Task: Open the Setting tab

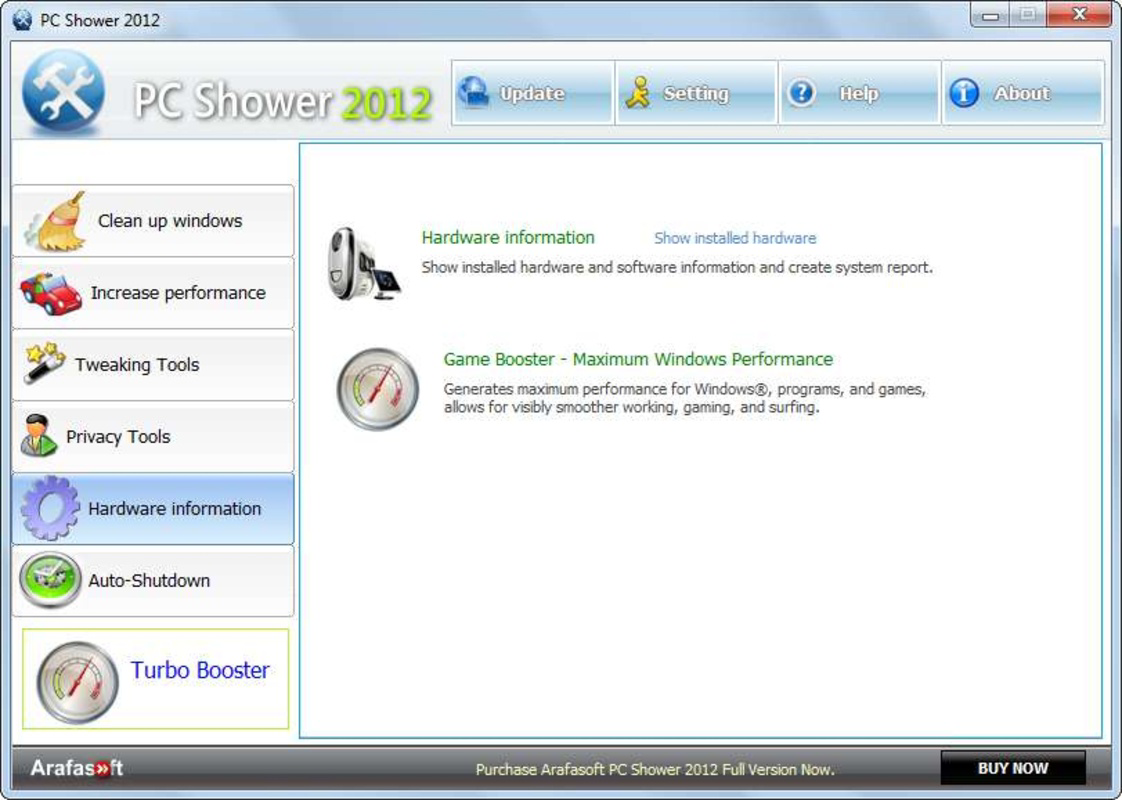Action: (696, 93)
